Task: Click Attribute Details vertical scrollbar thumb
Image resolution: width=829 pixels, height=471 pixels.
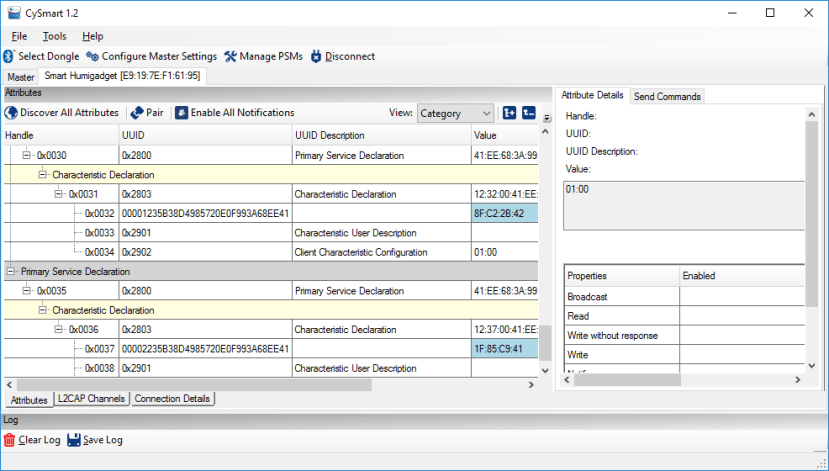Action: tap(812, 214)
